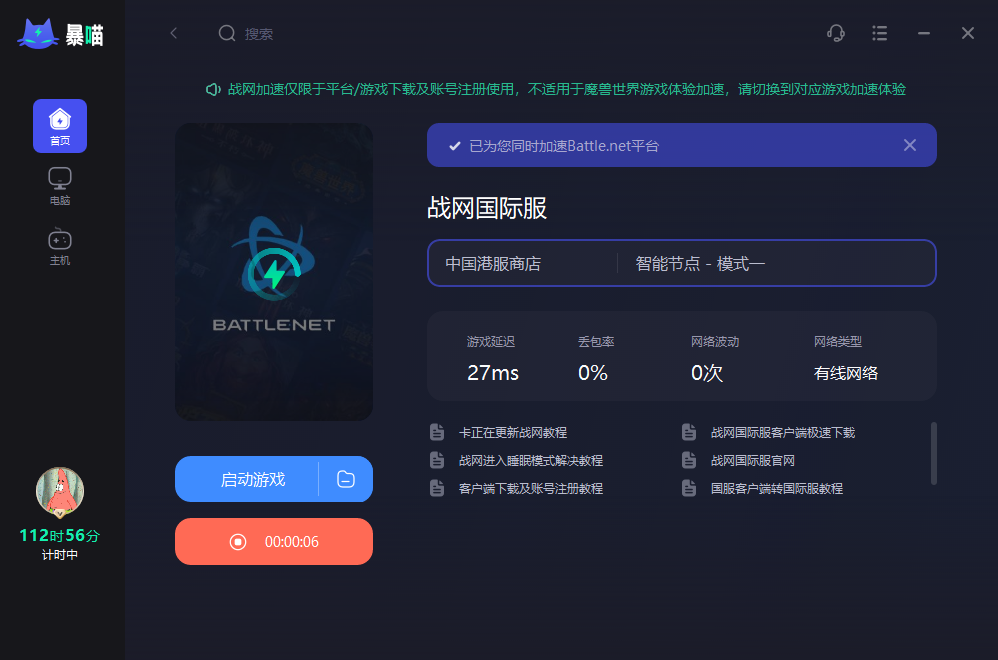The image size is (998, 660).
Task: Open 战网进入睡眠模式解决教程 link
Action: pyautogui.click(x=531, y=461)
